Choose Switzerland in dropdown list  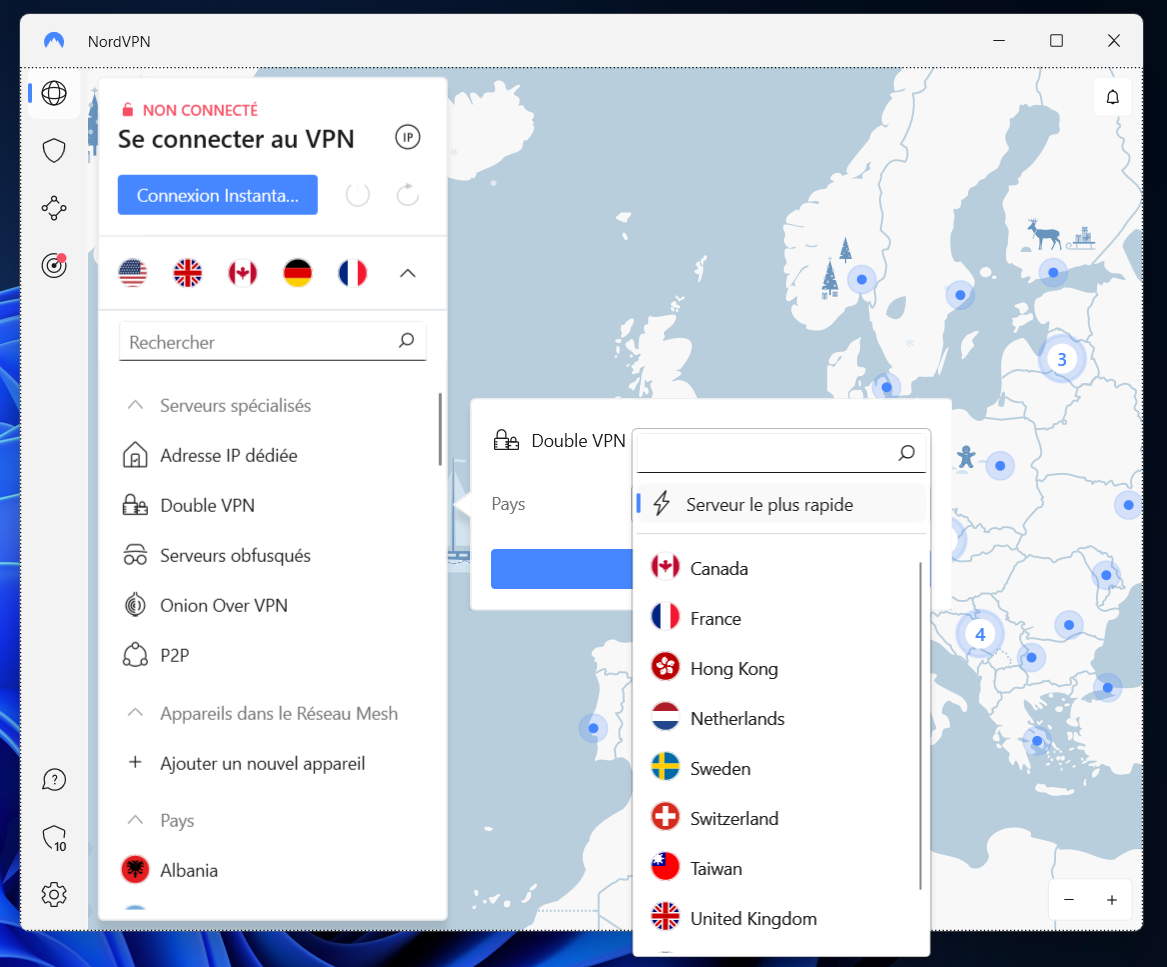coord(781,817)
